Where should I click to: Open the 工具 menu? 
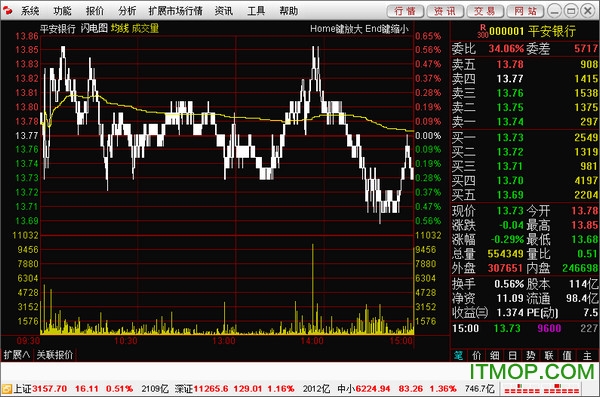coord(256,11)
